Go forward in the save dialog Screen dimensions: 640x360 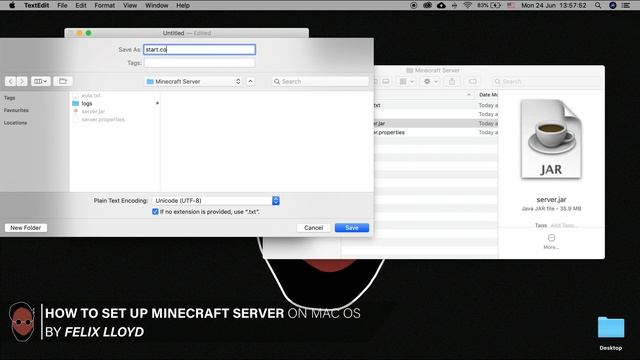22,81
